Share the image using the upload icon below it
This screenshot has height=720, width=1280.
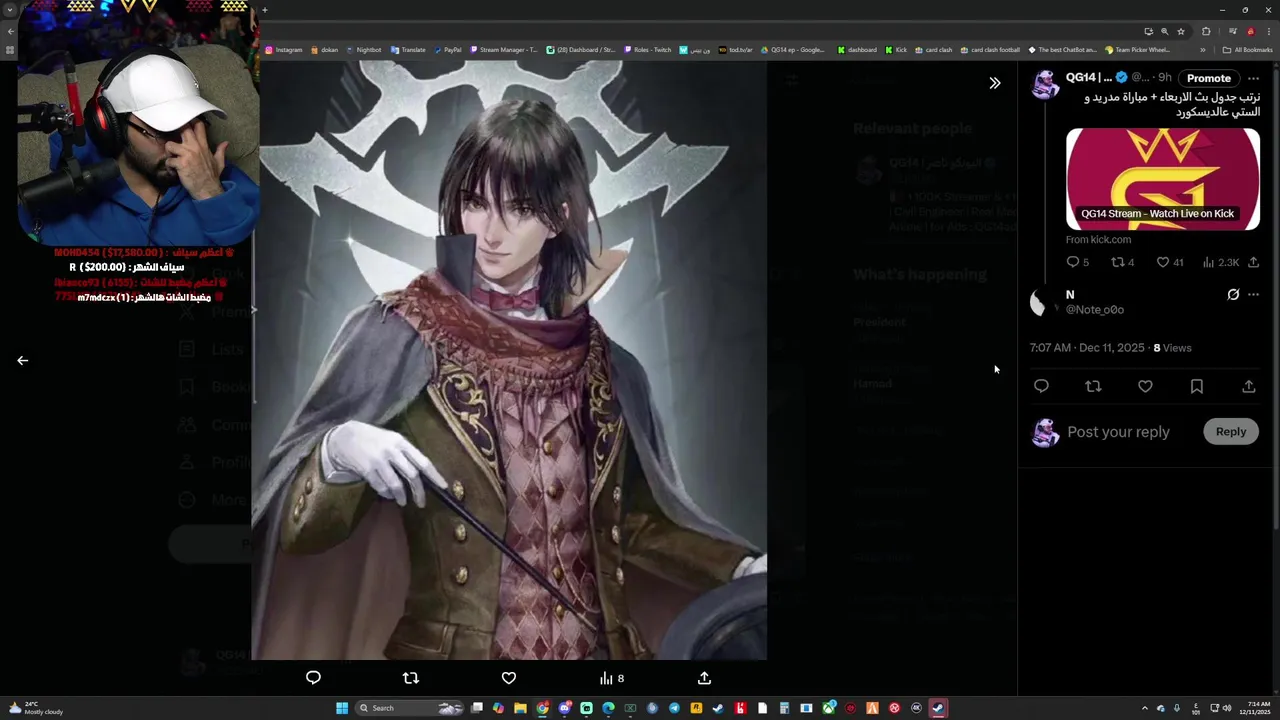(x=704, y=678)
